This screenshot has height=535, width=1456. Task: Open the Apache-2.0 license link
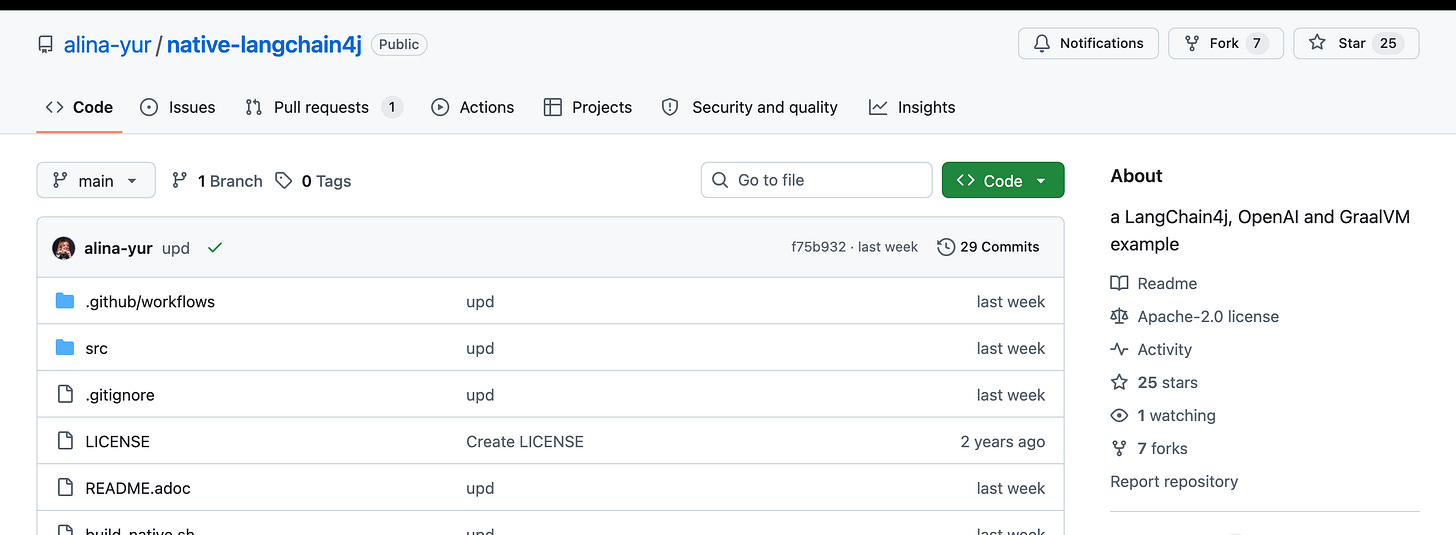pyautogui.click(x=1195, y=317)
